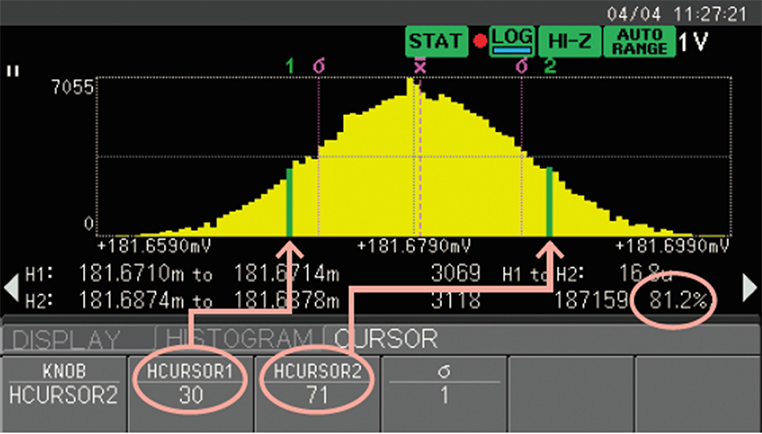Image resolution: width=762 pixels, height=434 pixels.
Task: Go to next page with right arrow
Action: (750, 288)
